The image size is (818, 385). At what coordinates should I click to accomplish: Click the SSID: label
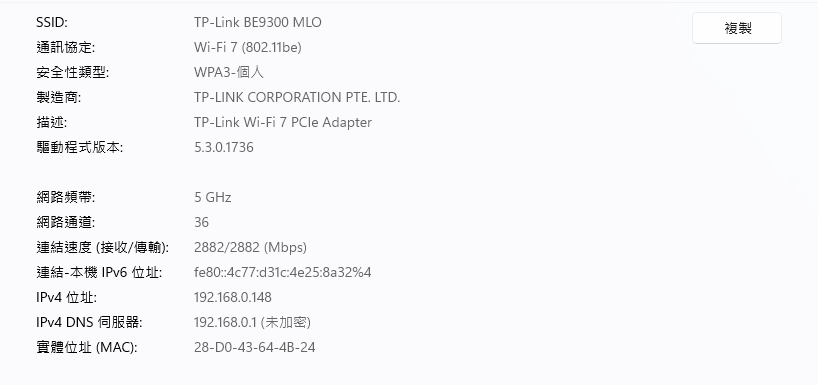pos(52,22)
